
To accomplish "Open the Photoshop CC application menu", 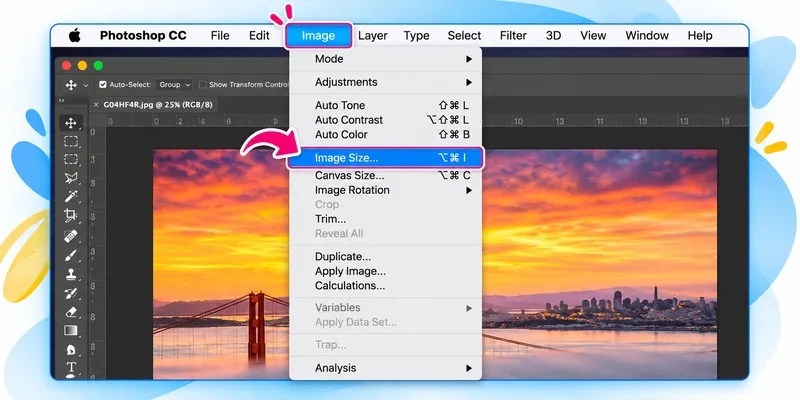I will coord(143,36).
